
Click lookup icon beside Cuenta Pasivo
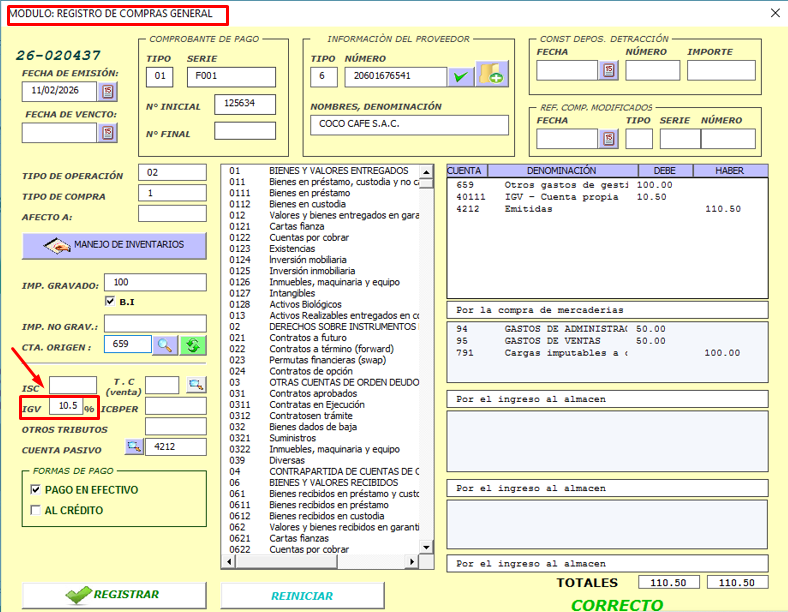[133, 446]
